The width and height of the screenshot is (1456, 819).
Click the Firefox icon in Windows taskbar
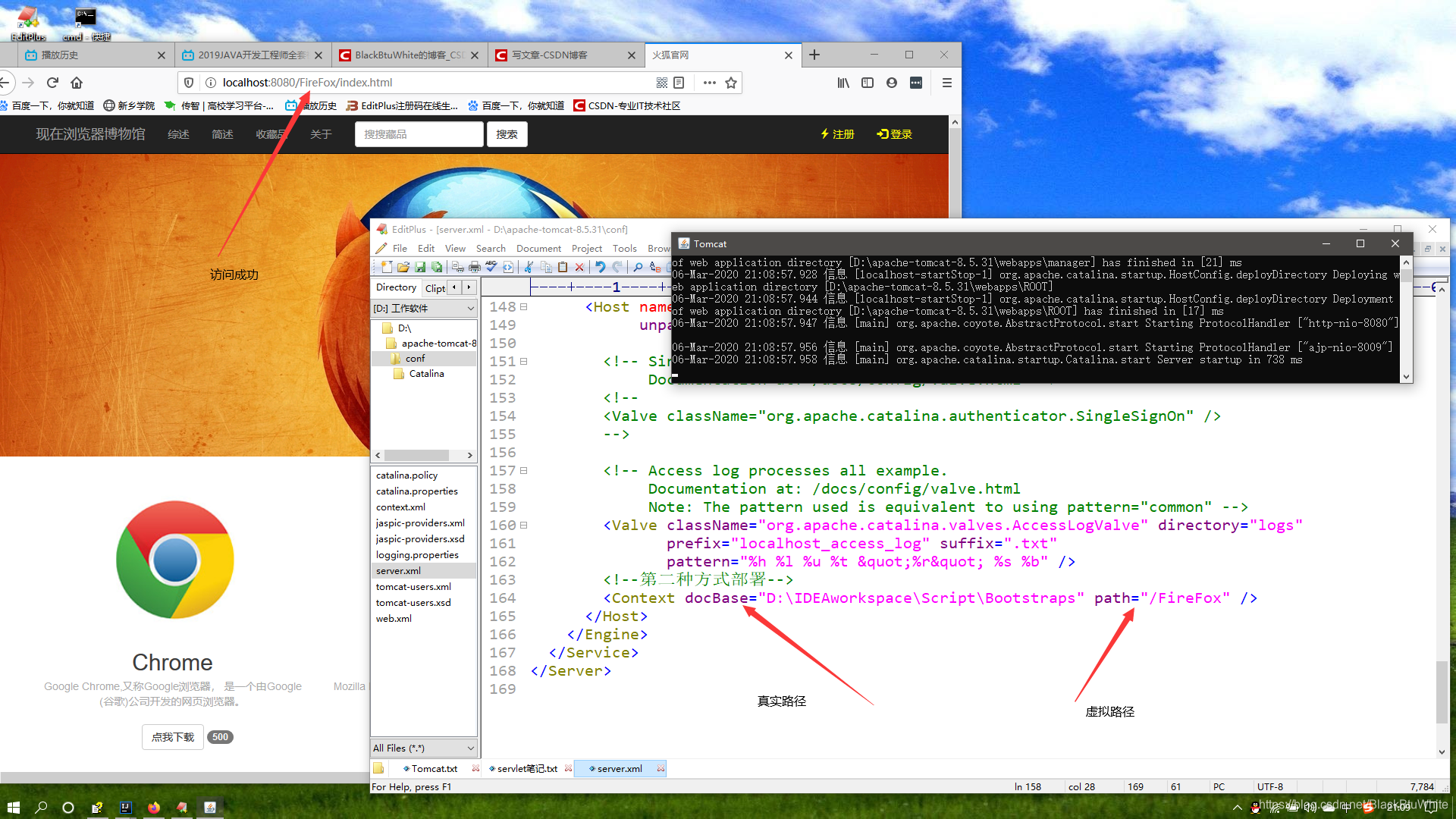coord(154,808)
